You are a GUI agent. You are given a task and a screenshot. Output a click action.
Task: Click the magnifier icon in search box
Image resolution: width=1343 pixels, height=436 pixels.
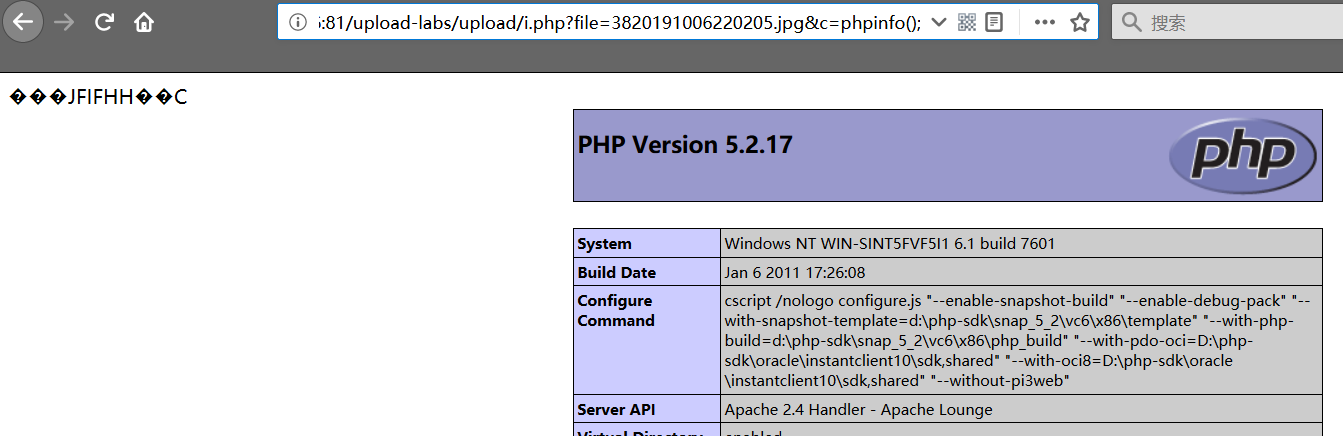coord(1130,22)
